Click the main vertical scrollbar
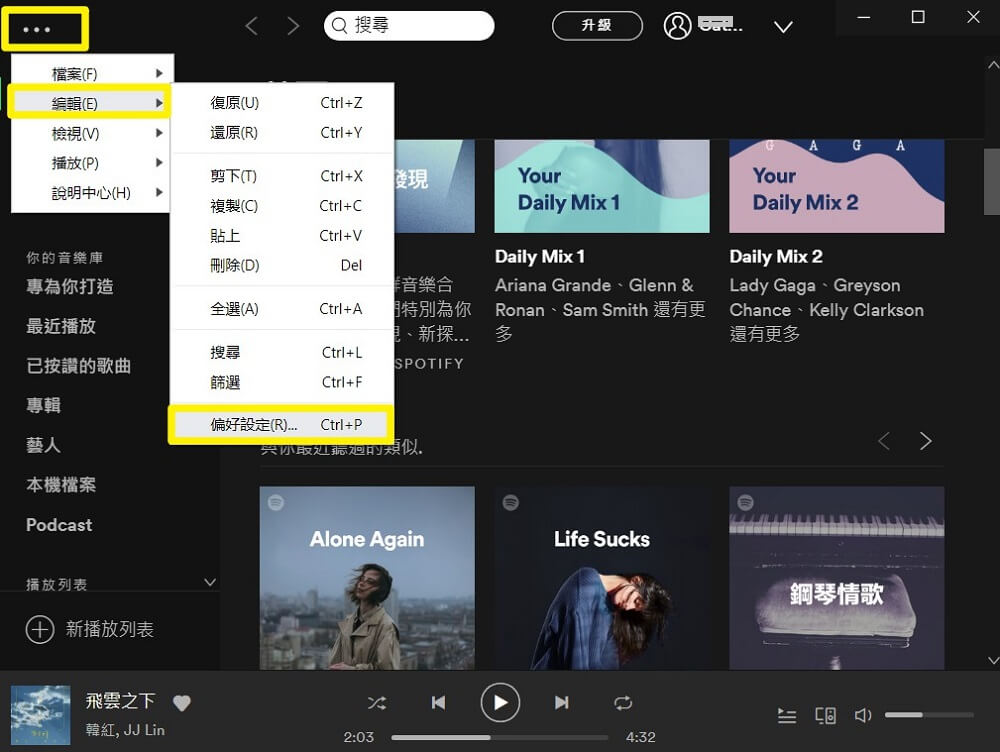Viewport: 1000px width, 752px height. (992, 182)
